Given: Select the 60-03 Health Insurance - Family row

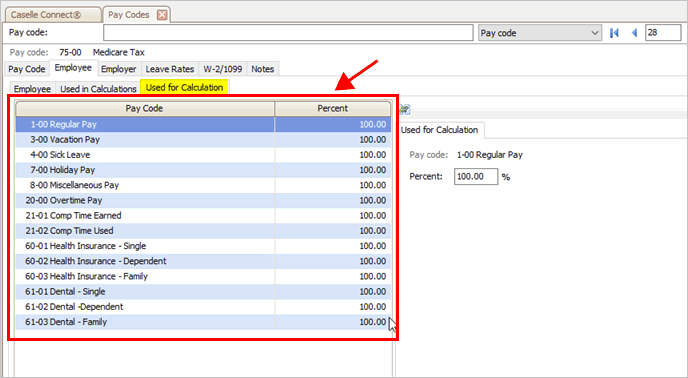Looking at the screenshot, I should [x=203, y=276].
